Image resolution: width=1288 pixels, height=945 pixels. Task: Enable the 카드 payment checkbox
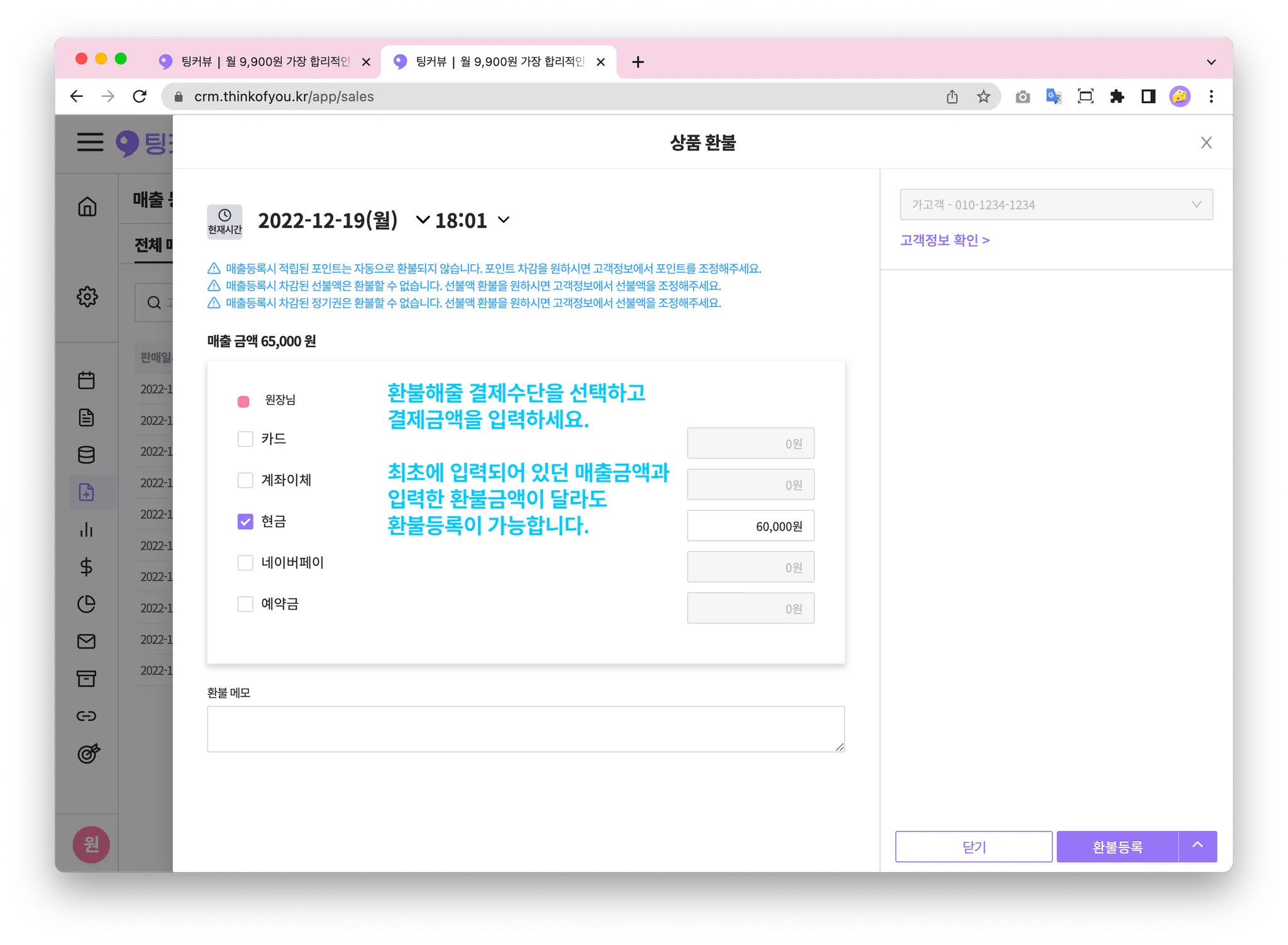(x=245, y=439)
